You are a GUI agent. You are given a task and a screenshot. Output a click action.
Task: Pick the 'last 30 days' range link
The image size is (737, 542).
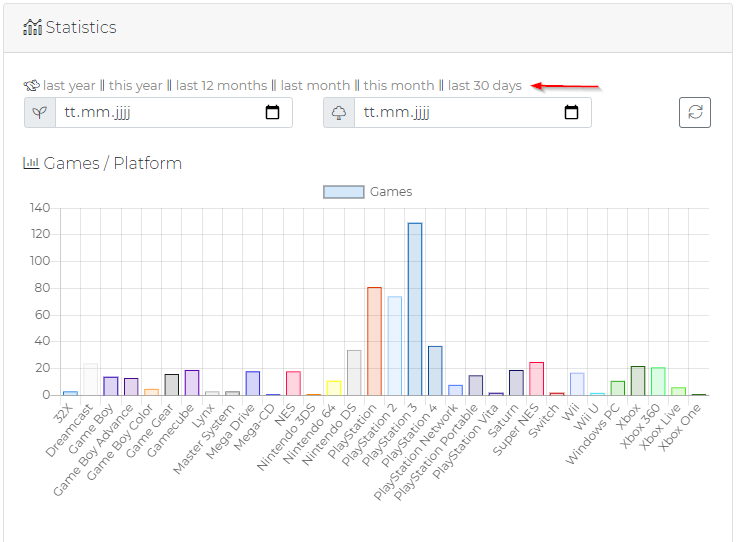(x=485, y=86)
